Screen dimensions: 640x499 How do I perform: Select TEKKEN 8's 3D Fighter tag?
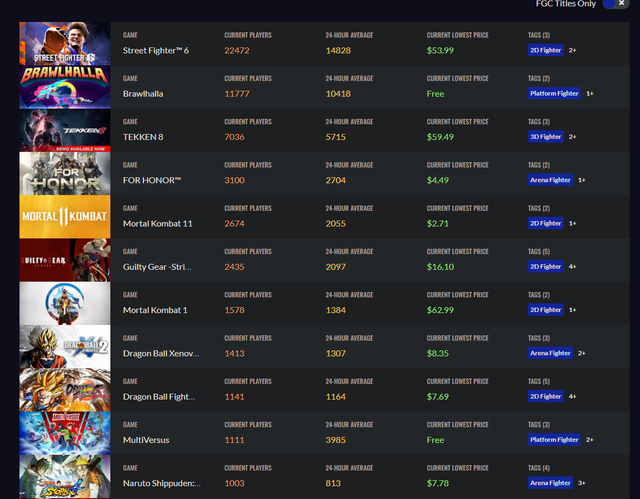[x=546, y=137]
